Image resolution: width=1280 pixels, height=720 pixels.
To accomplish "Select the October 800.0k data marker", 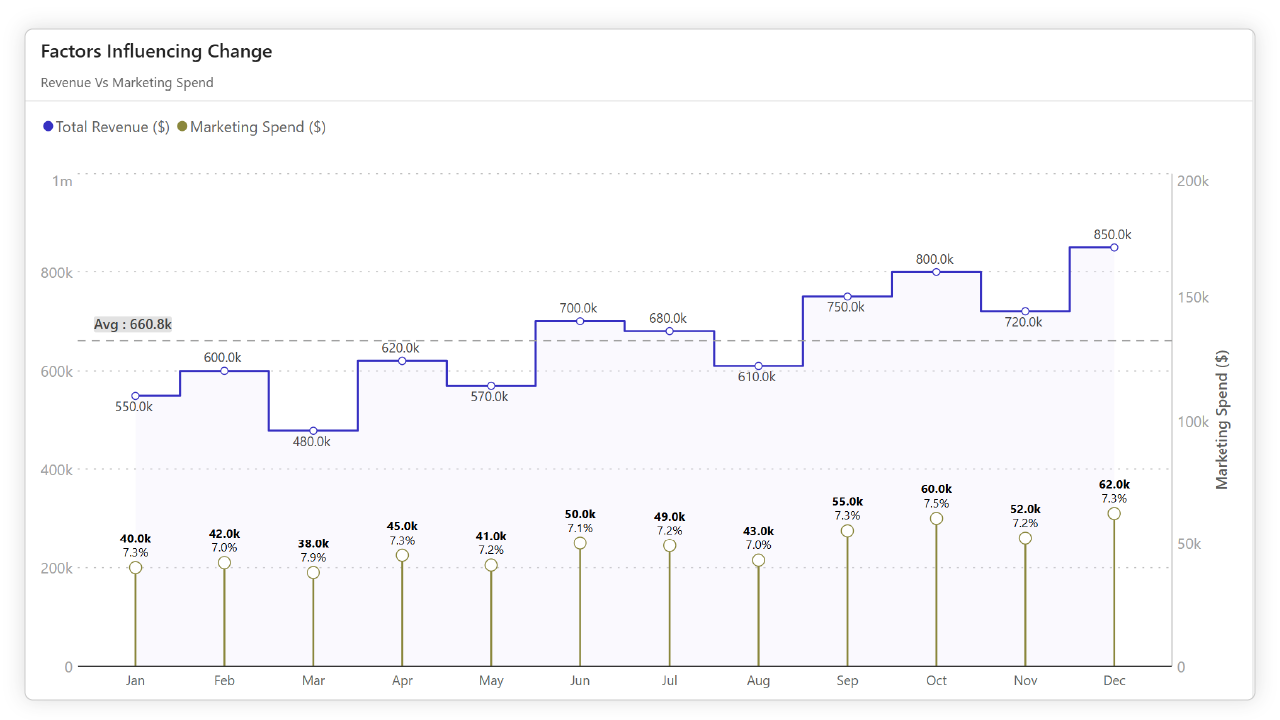I will tap(935, 271).
